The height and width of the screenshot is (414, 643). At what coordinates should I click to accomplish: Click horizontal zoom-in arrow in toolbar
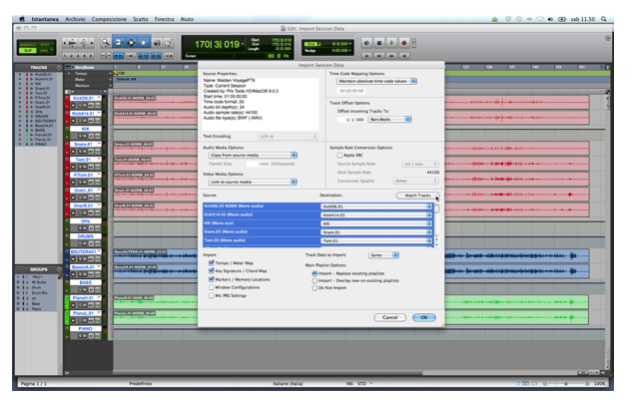[x=91, y=43]
